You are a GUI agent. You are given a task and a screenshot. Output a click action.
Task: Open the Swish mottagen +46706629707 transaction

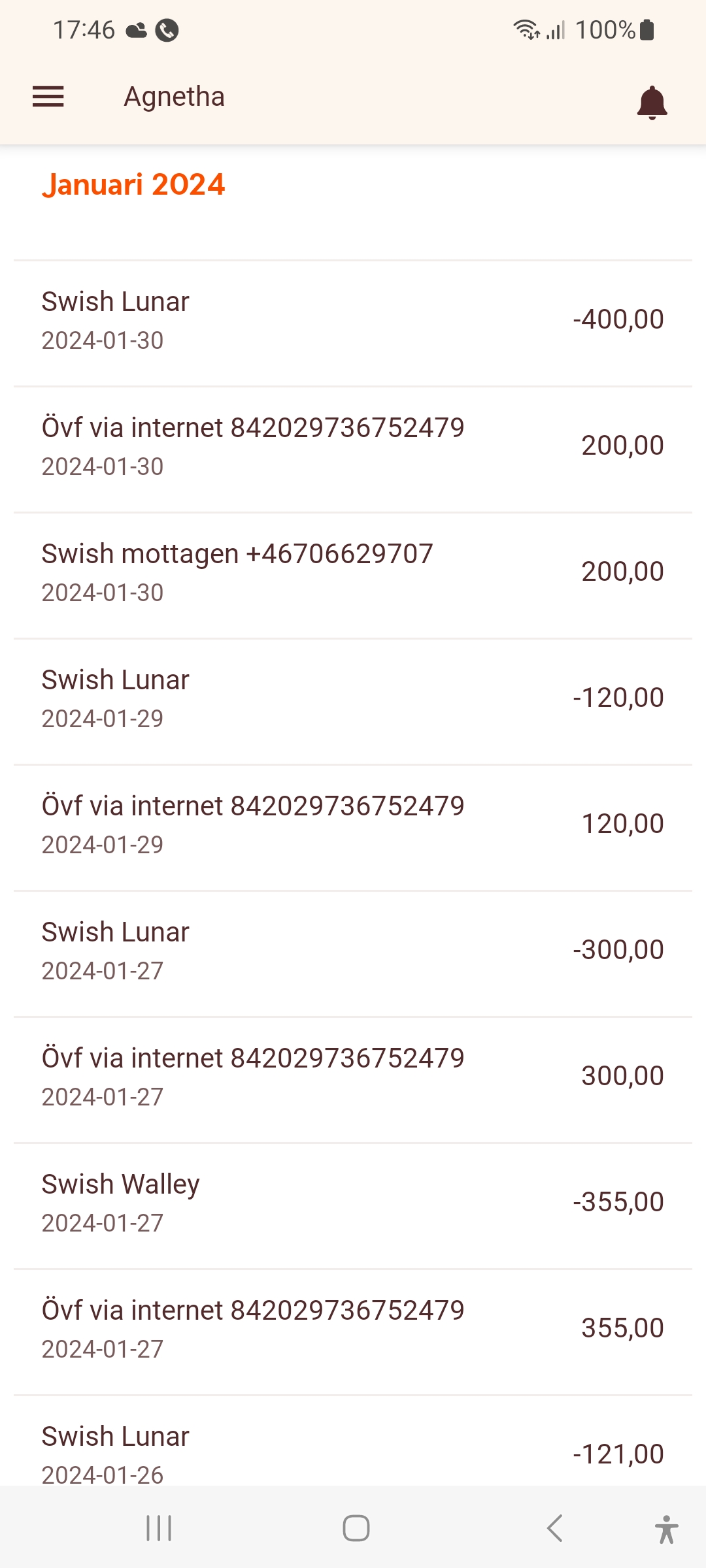coord(353,572)
